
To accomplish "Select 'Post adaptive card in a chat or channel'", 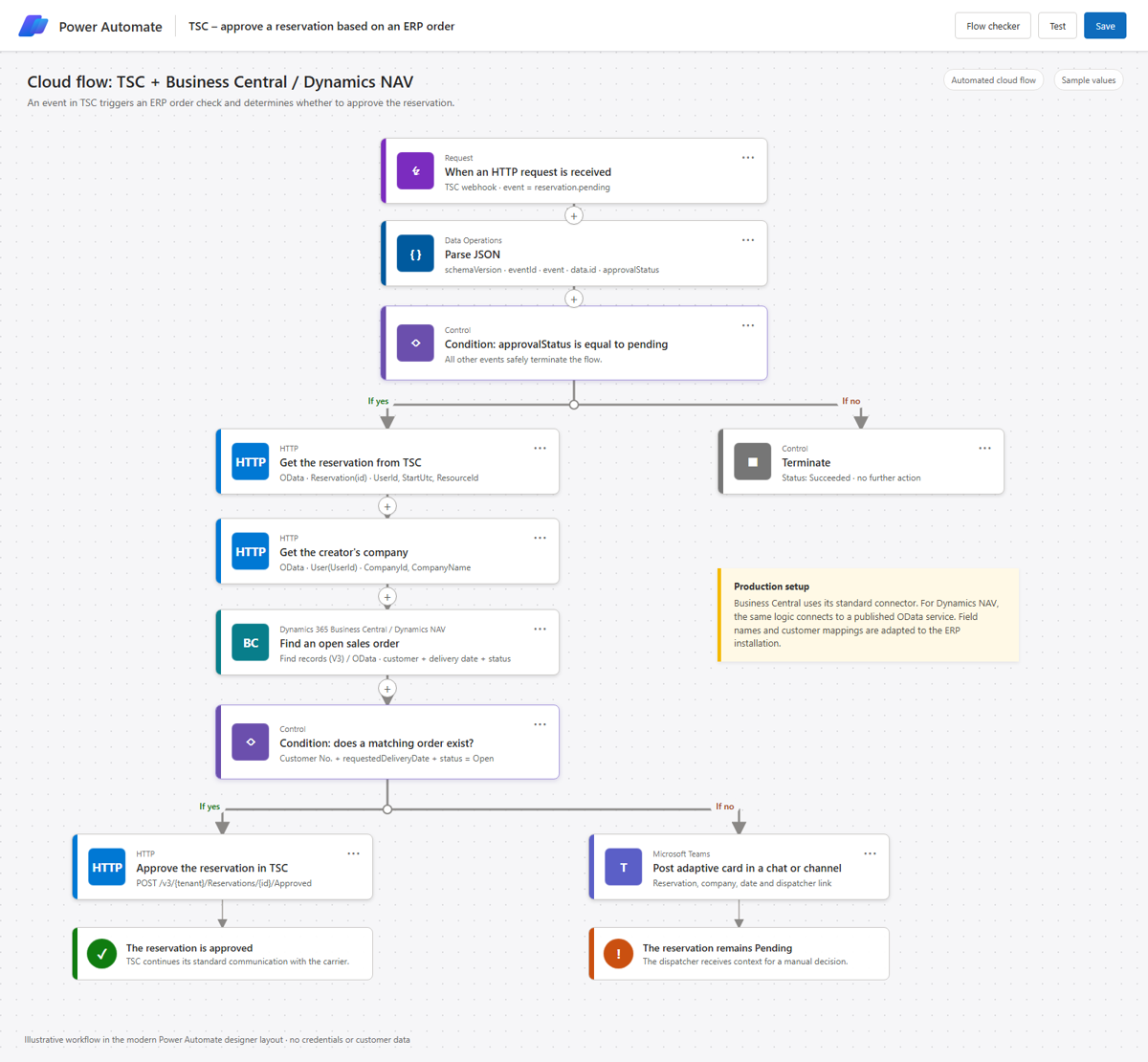I will (747, 869).
